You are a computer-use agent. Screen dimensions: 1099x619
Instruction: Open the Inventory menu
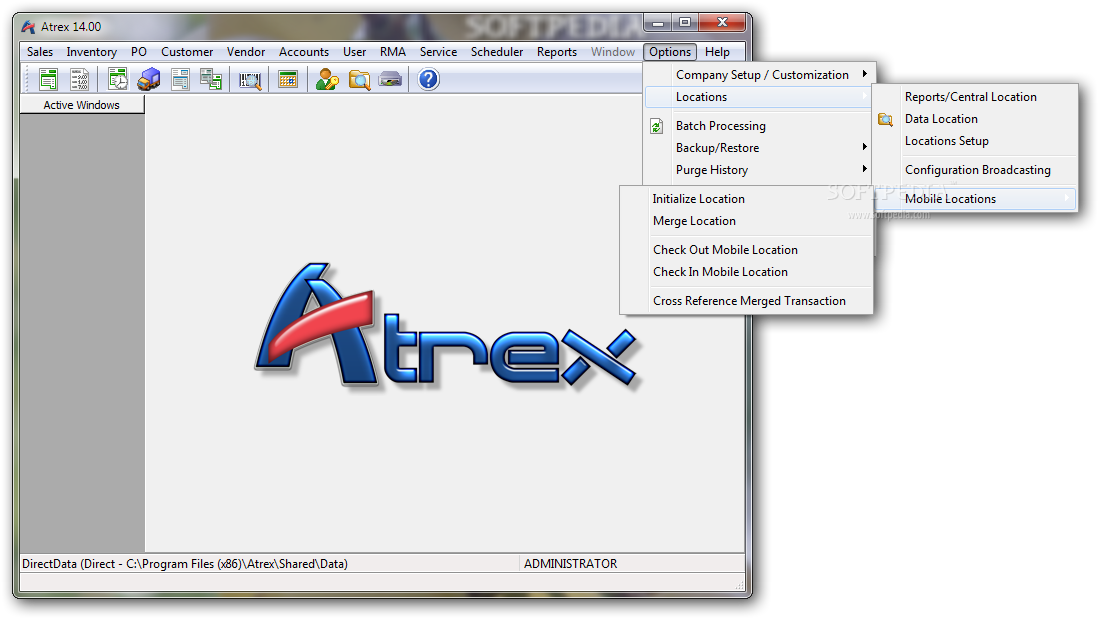point(92,52)
